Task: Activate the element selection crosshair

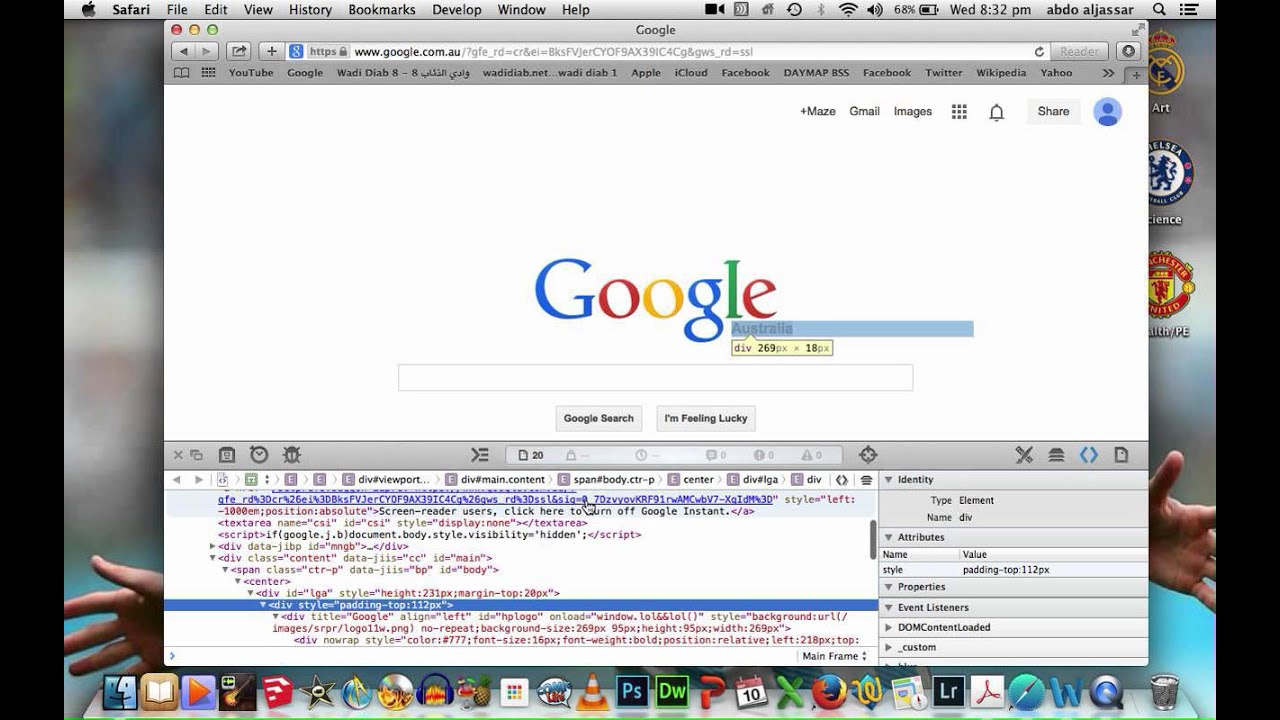Action: tap(868, 455)
